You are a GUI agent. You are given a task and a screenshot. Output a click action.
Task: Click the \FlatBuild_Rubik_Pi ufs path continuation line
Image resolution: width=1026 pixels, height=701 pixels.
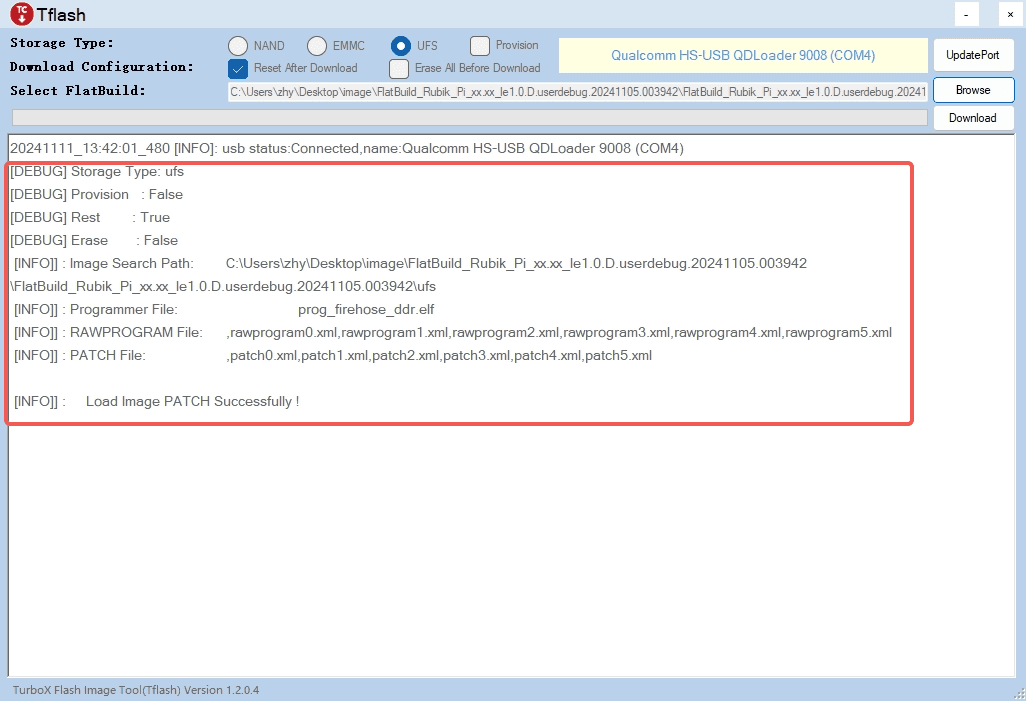pyautogui.click(x=223, y=287)
